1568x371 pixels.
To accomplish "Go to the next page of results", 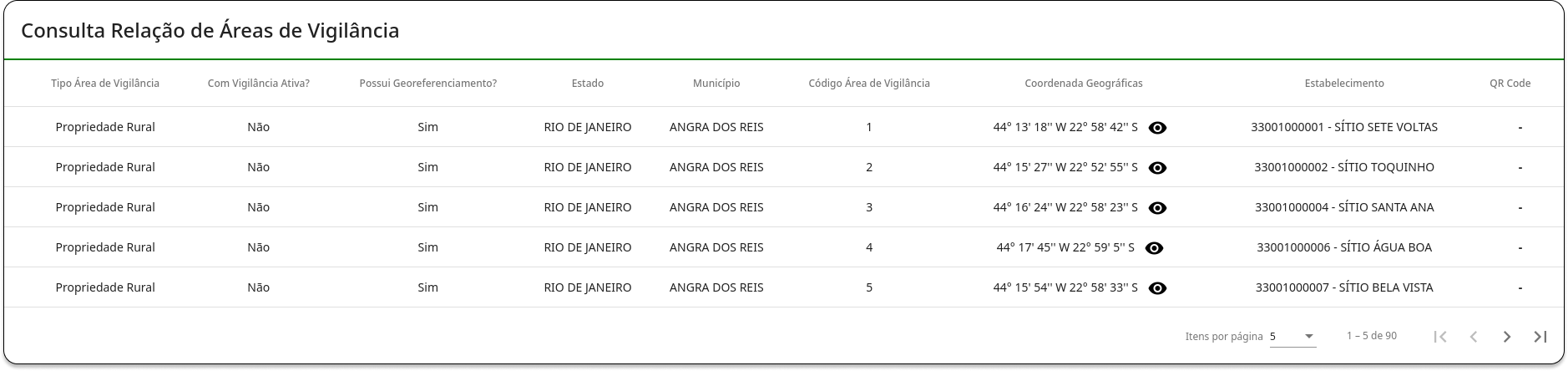I will click(1507, 337).
